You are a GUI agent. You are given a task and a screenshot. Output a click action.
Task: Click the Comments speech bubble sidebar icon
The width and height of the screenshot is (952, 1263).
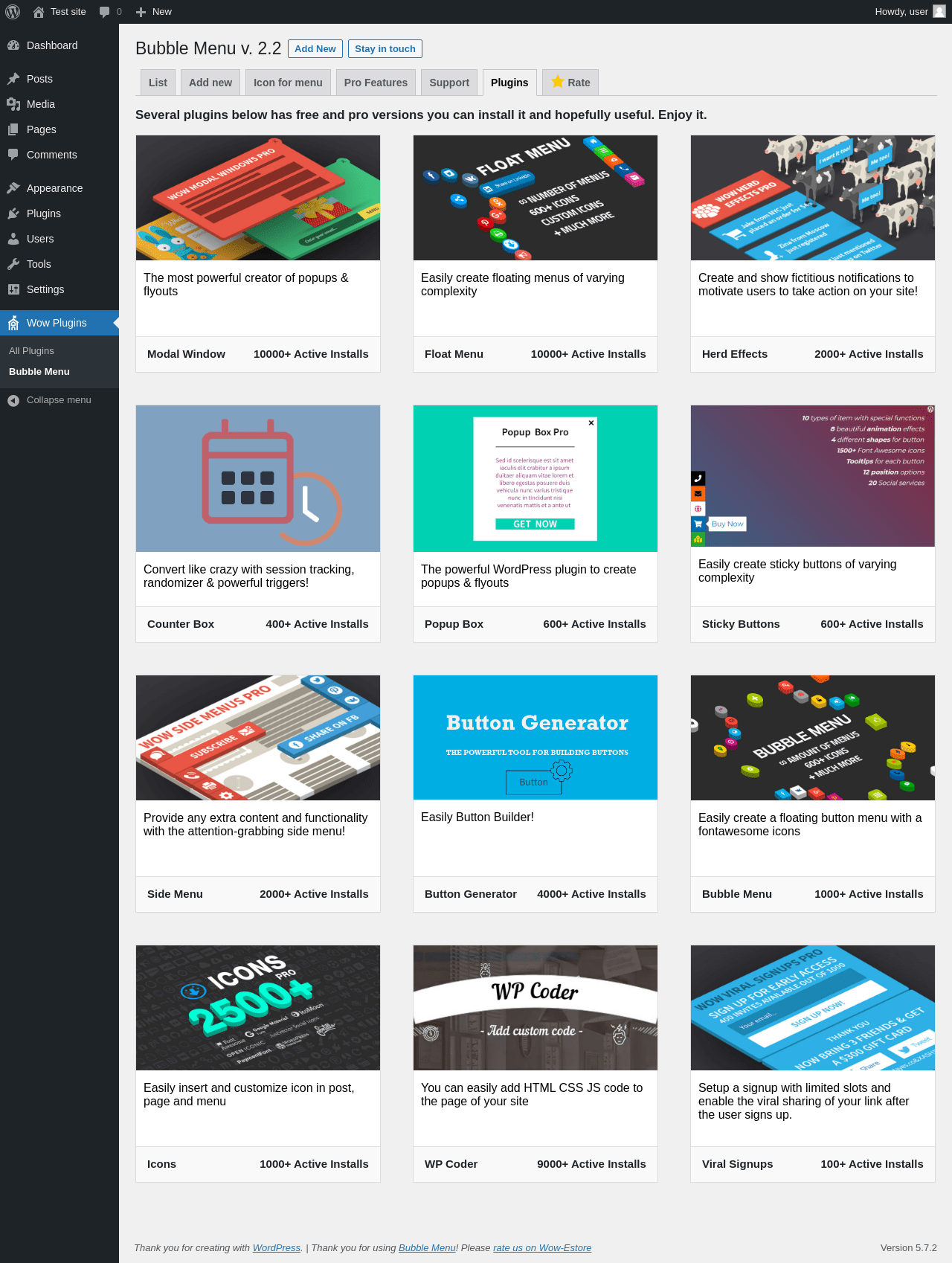click(x=13, y=155)
